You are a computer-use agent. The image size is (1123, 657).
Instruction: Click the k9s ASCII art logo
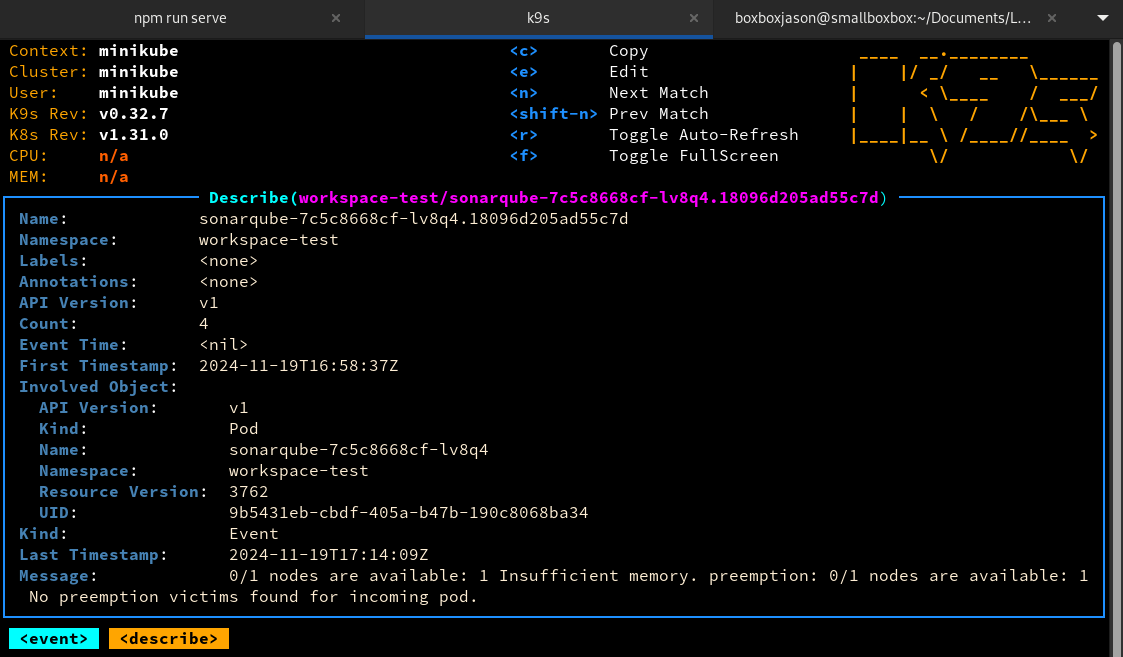point(975,106)
